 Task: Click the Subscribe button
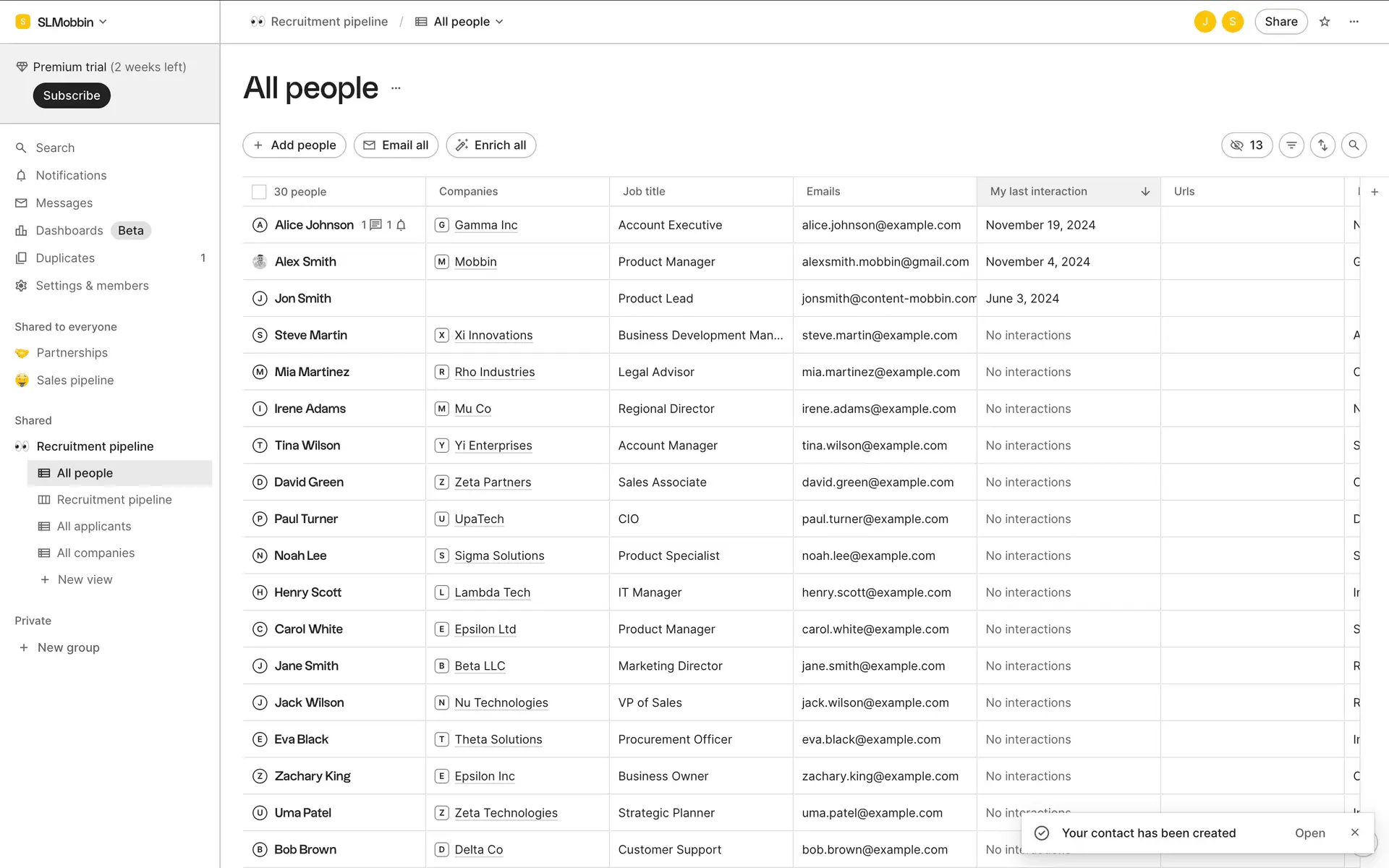(72, 95)
